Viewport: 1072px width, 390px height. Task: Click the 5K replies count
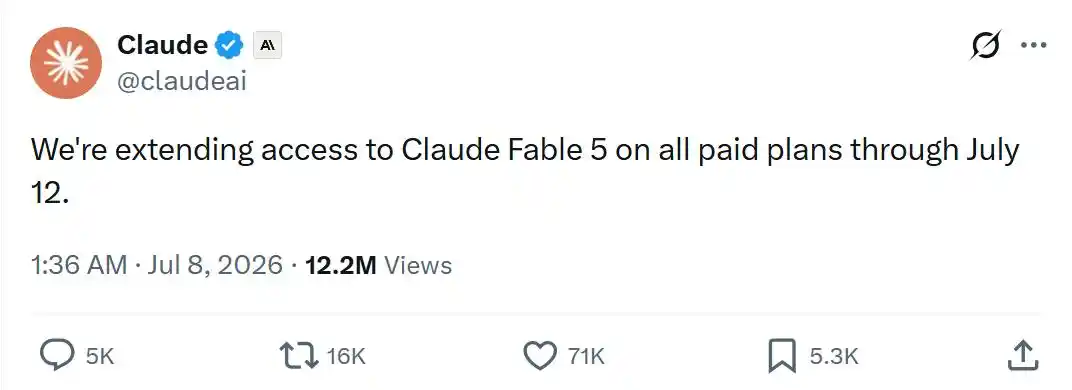click(x=100, y=356)
